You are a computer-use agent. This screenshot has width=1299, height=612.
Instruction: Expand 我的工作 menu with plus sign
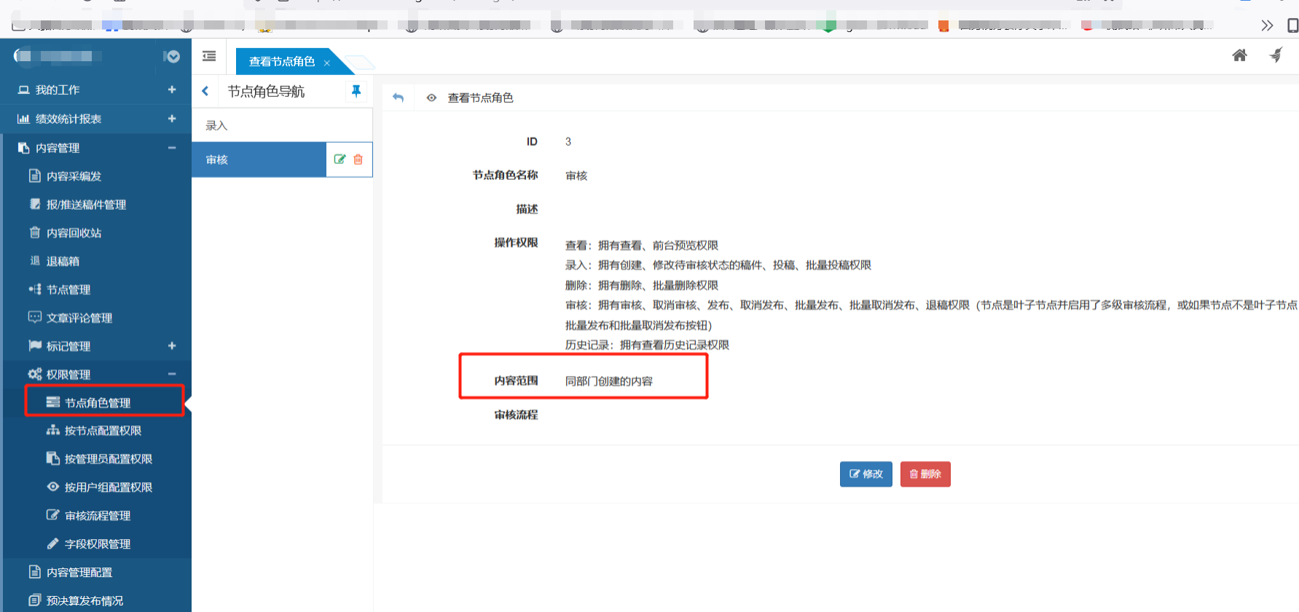(x=171, y=90)
